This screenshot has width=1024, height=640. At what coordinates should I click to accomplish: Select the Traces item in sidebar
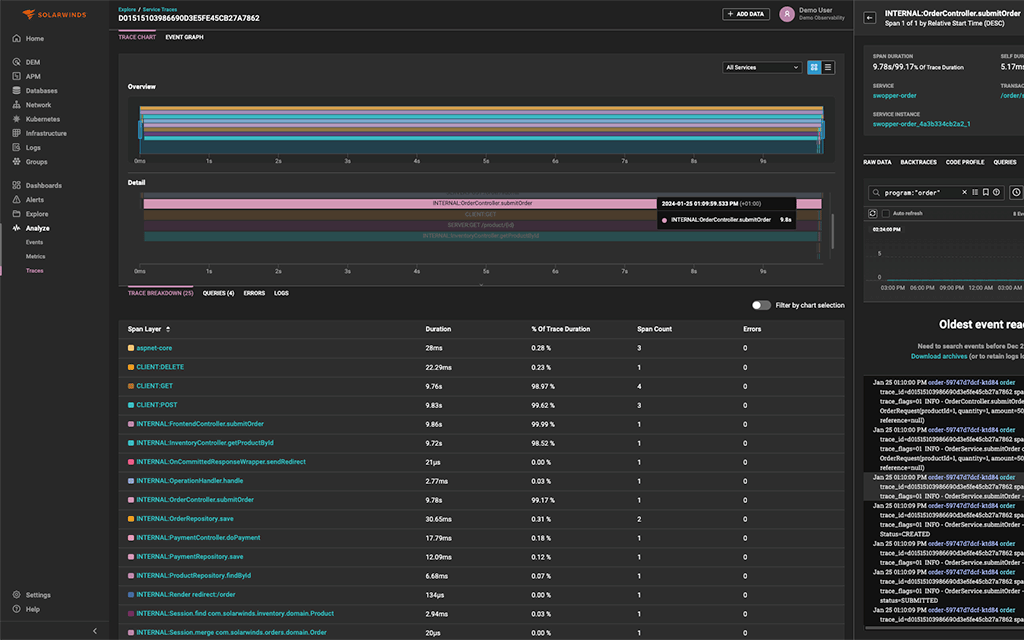click(x=37, y=270)
